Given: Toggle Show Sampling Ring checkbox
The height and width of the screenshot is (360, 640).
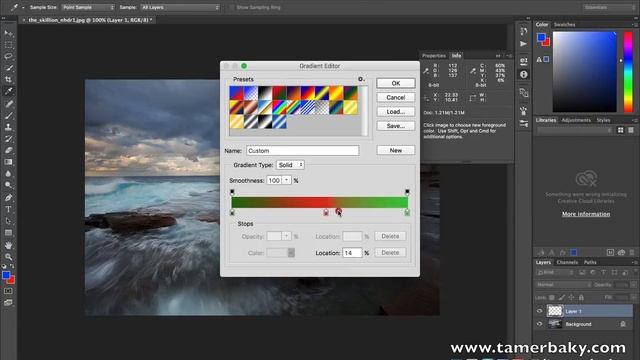Looking at the screenshot, I should click(x=232, y=7).
